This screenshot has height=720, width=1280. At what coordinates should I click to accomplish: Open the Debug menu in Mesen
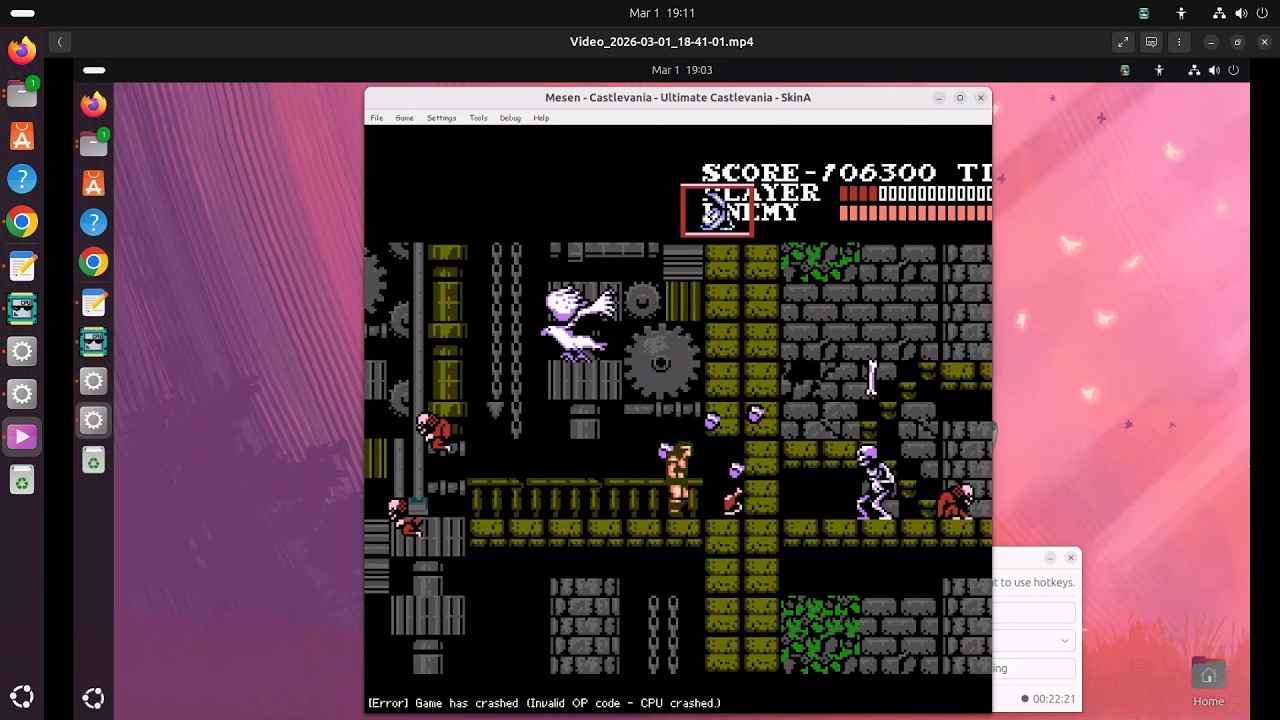(510, 118)
